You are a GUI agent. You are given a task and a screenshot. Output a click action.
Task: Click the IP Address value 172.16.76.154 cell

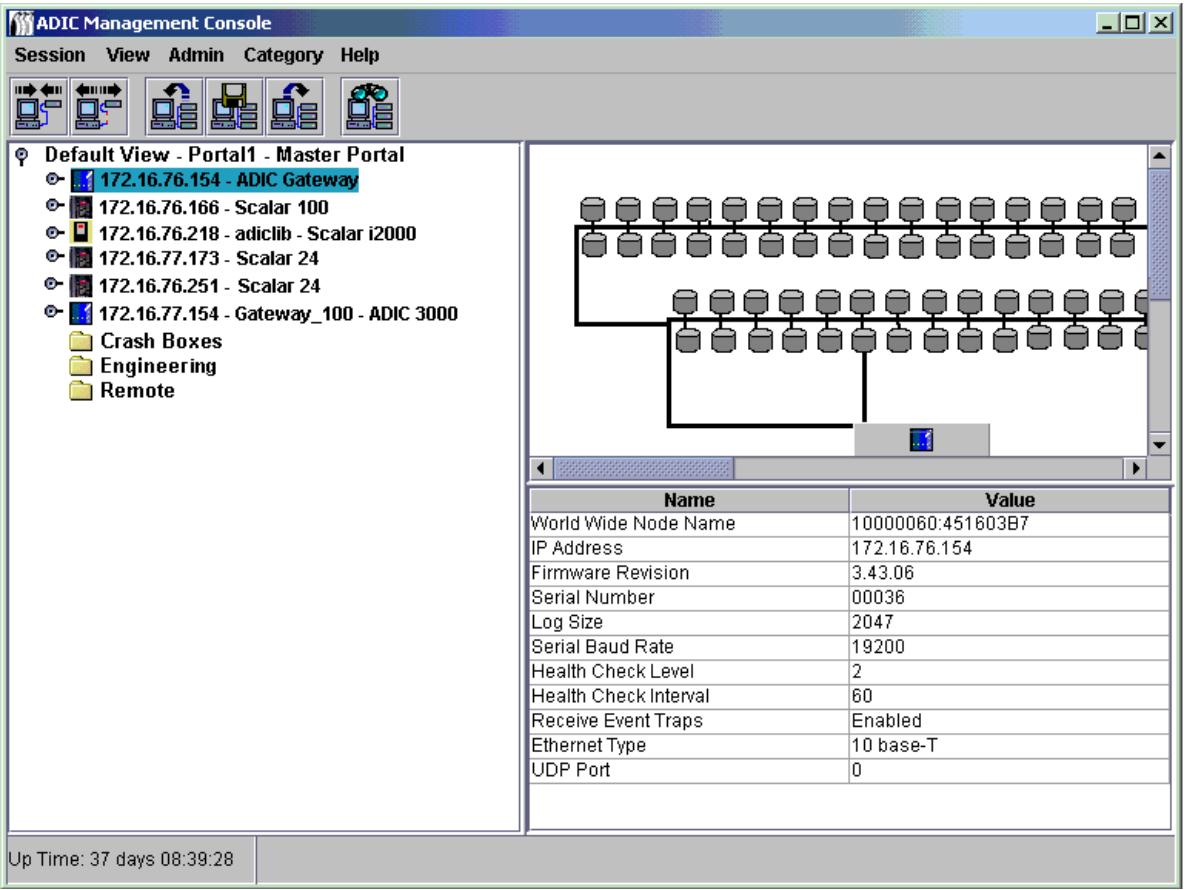point(1009,548)
